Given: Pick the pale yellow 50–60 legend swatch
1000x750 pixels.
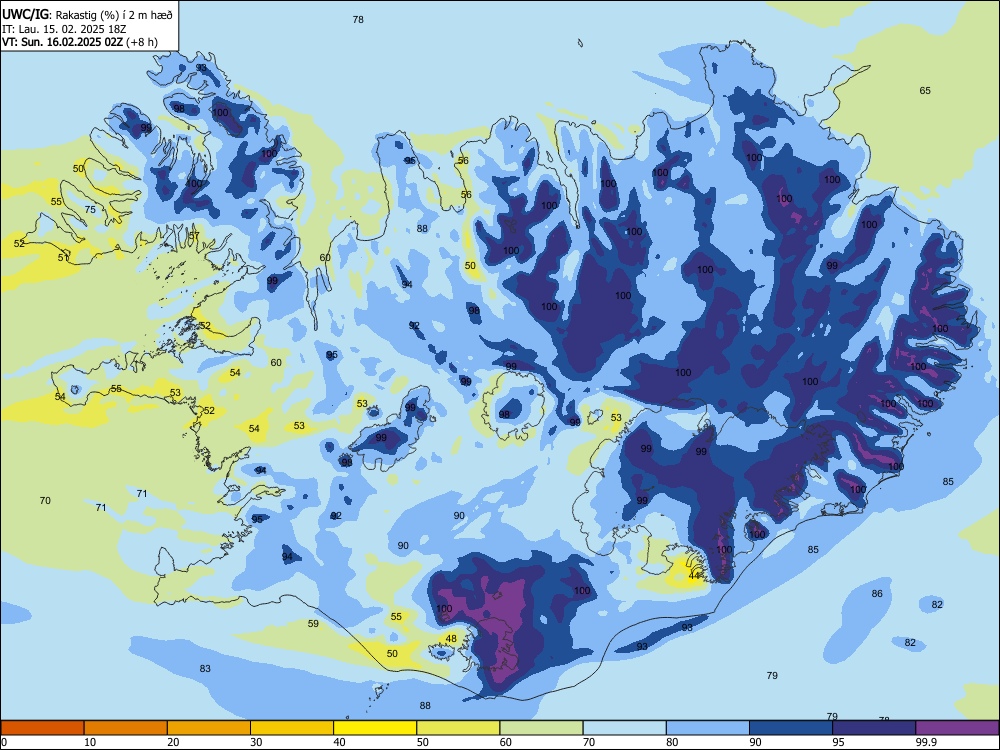Looking at the screenshot, I should coord(458,728).
